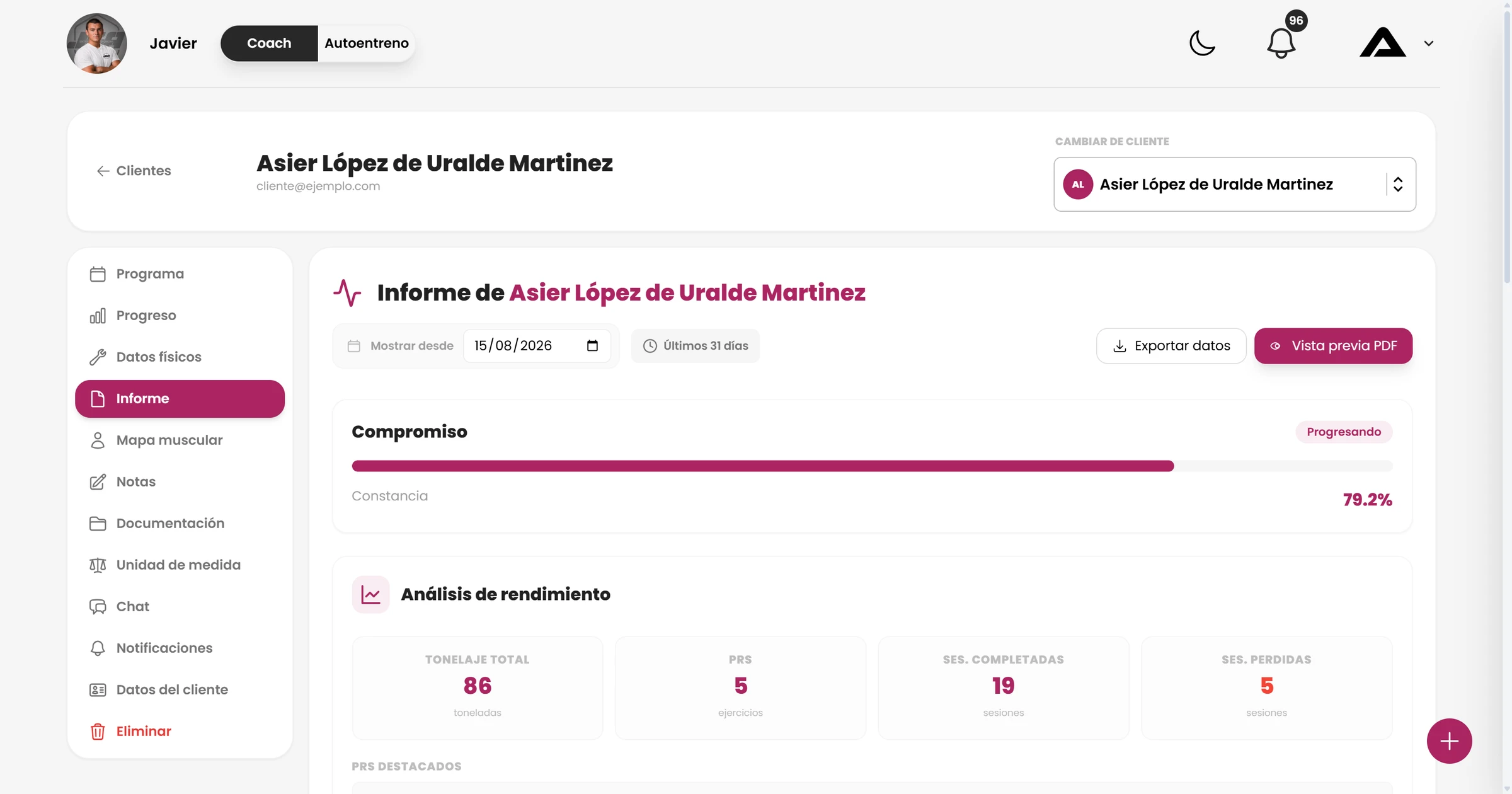This screenshot has height=794, width=1512.
Task: Click the PRS DESTACADOS heading
Action: (x=406, y=767)
